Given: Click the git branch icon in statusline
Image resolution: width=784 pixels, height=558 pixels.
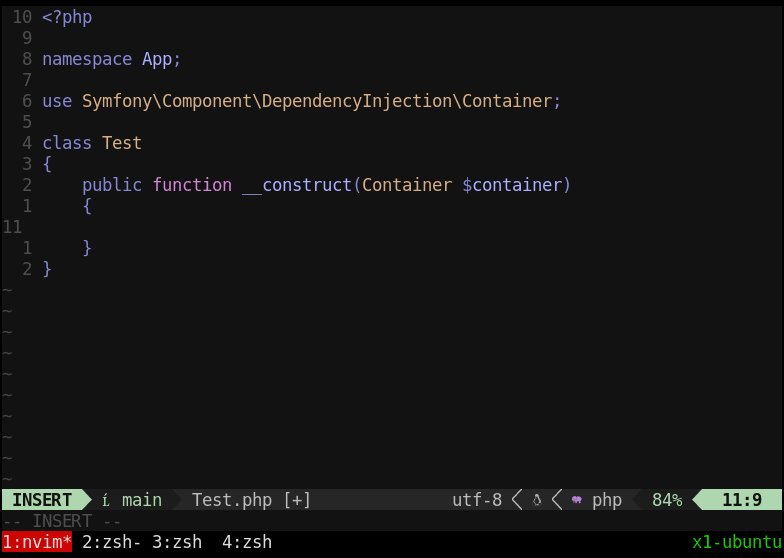Looking at the screenshot, I should coord(106,500).
